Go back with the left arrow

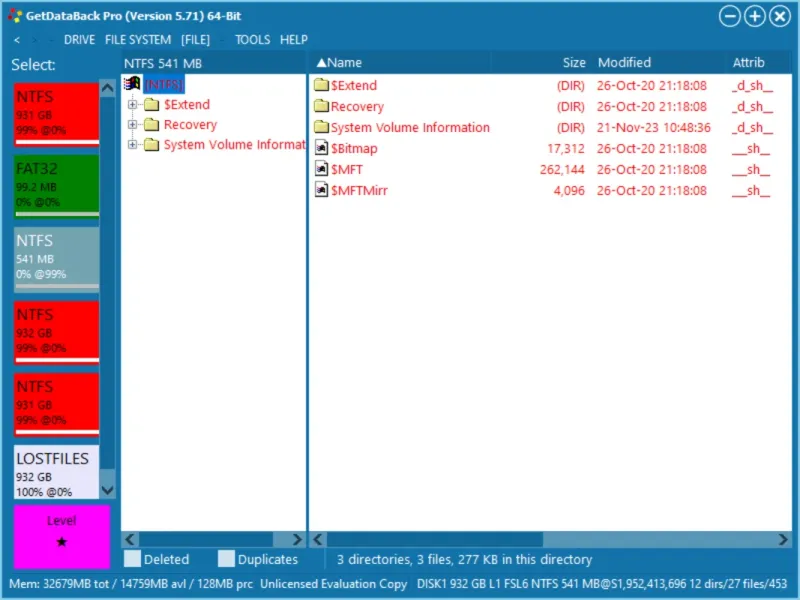point(17,40)
